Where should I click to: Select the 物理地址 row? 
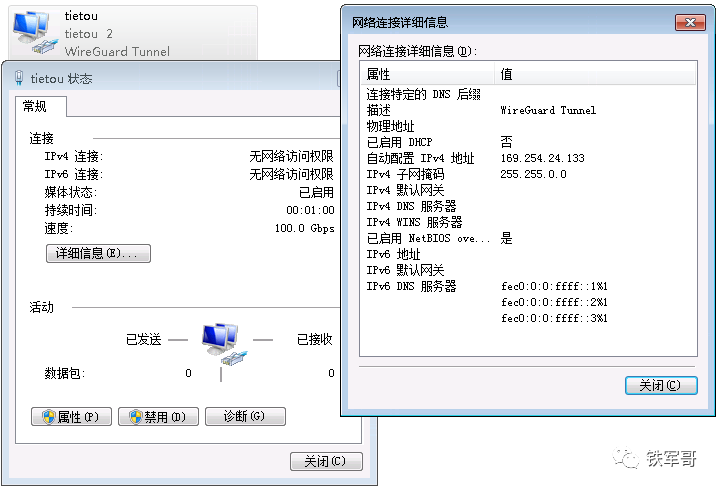[528, 126]
